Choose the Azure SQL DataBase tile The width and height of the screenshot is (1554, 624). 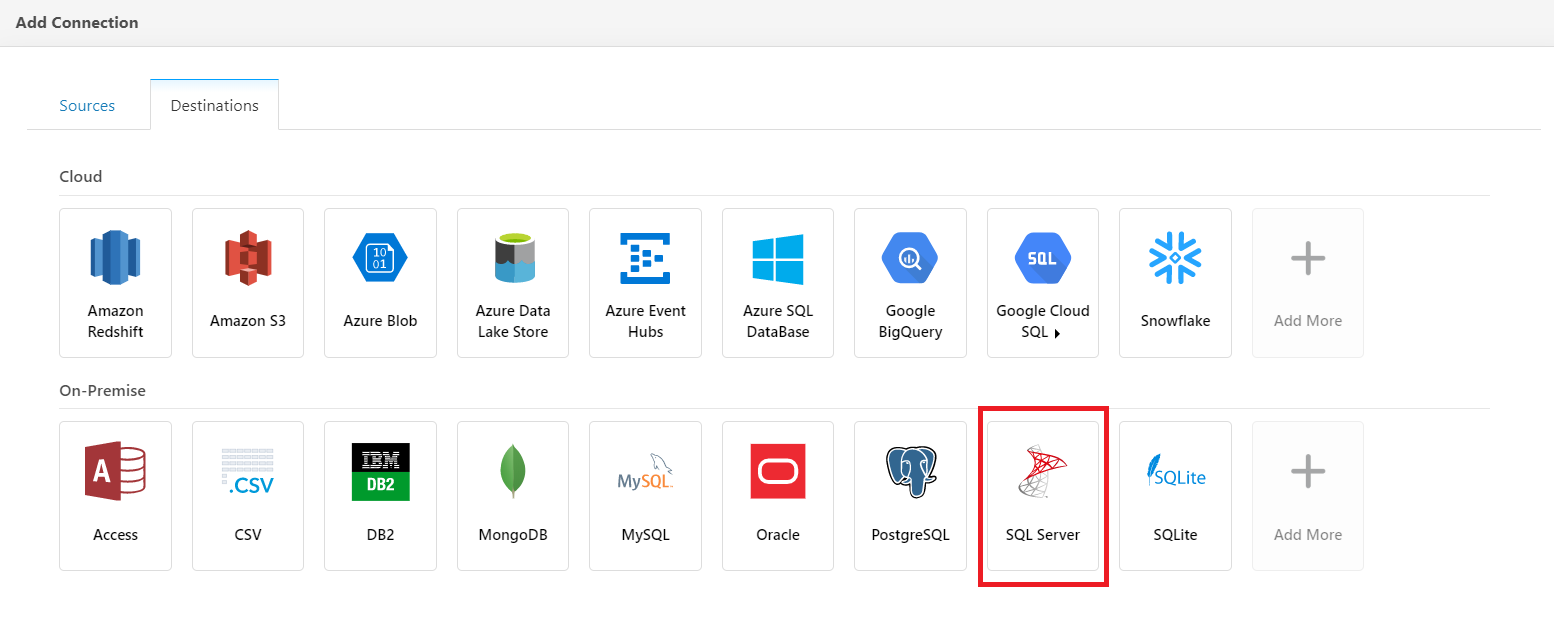(778, 282)
